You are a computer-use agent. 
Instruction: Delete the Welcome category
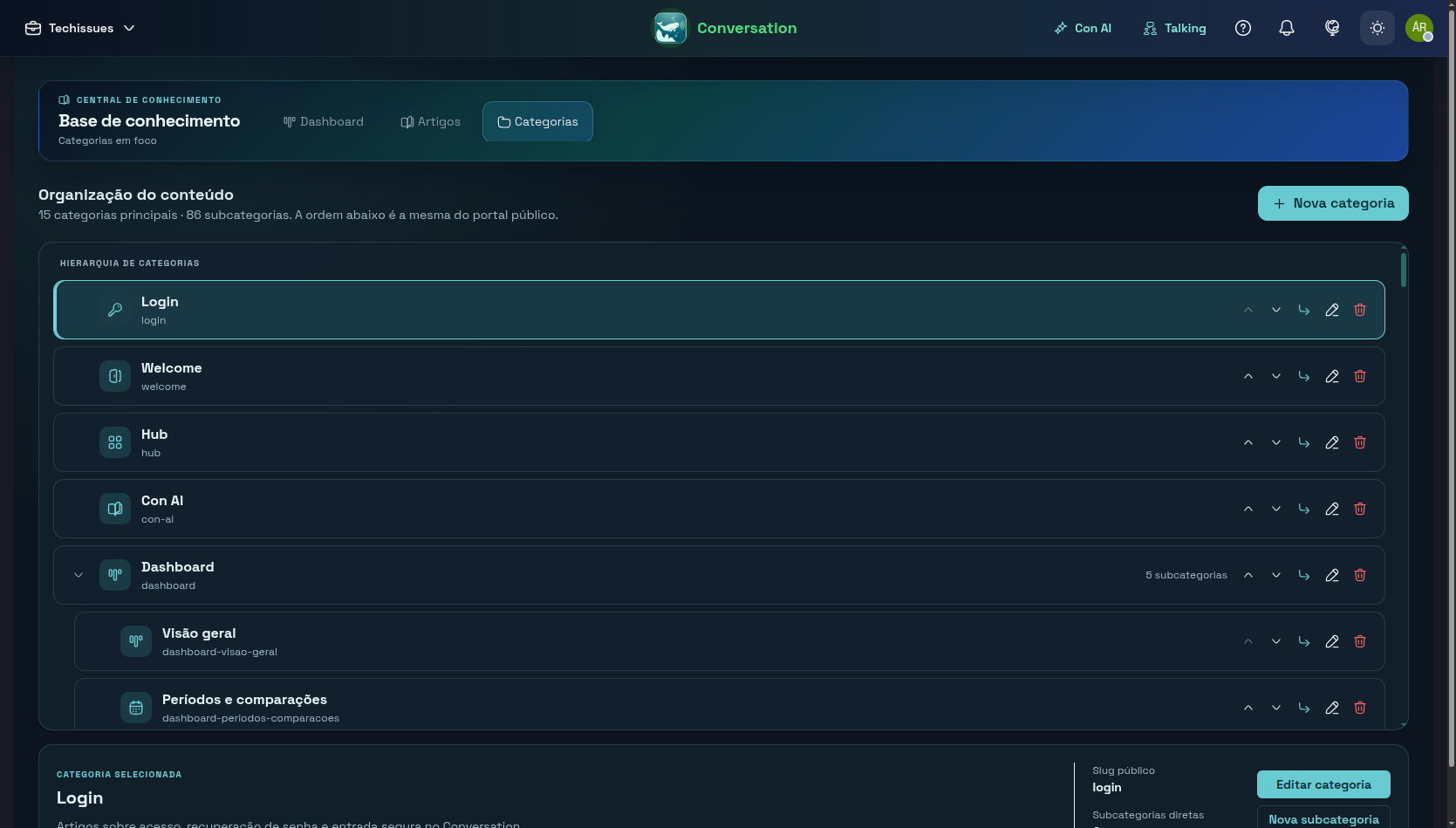point(1360,376)
